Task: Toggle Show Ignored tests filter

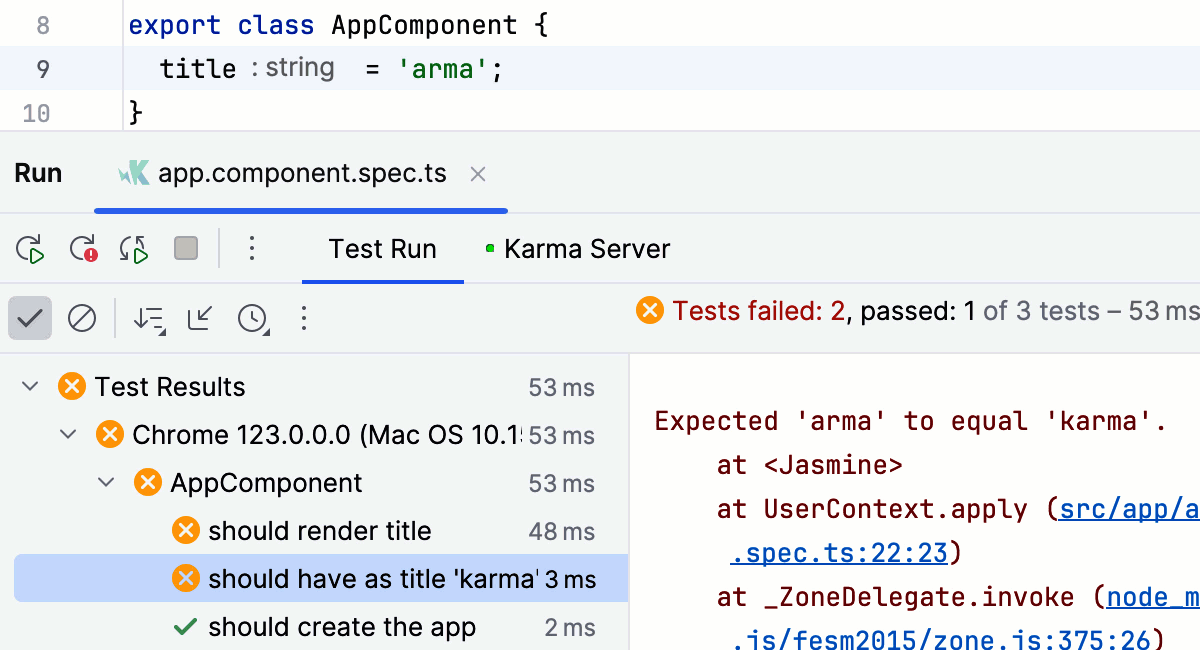Action: (82, 318)
